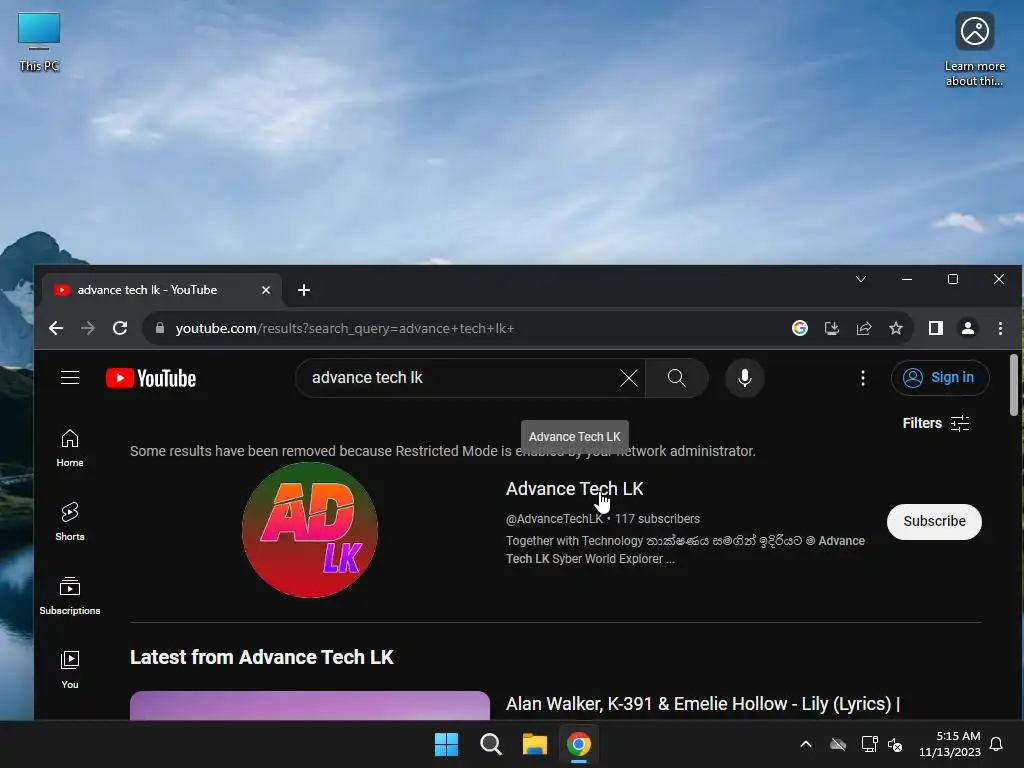Click the page vertical scrollbar
Image resolution: width=1024 pixels, height=768 pixels.
1014,385
